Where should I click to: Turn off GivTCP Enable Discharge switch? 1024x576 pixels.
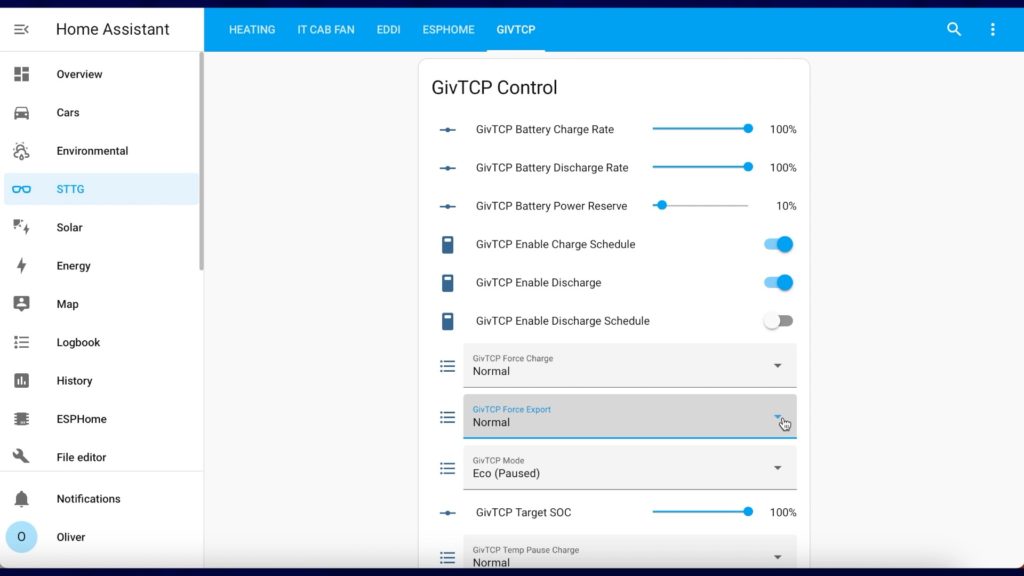point(778,283)
